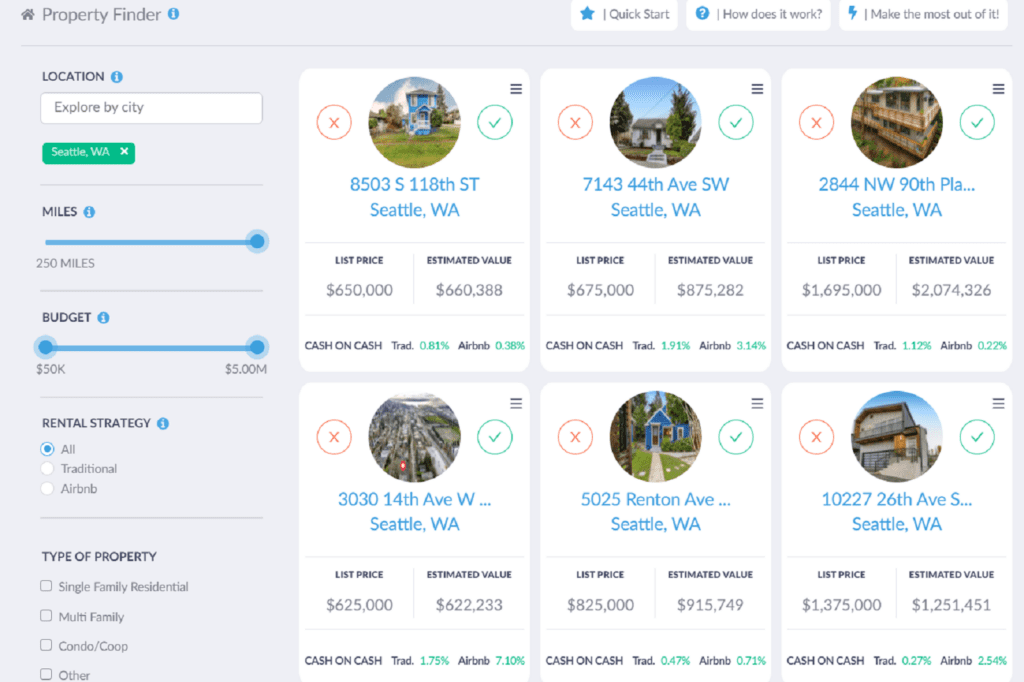Image resolution: width=1024 pixels, height=682 pixels.
Task: Approve the 7143 44th Ave SW property
Action: [x=736, y=123]
